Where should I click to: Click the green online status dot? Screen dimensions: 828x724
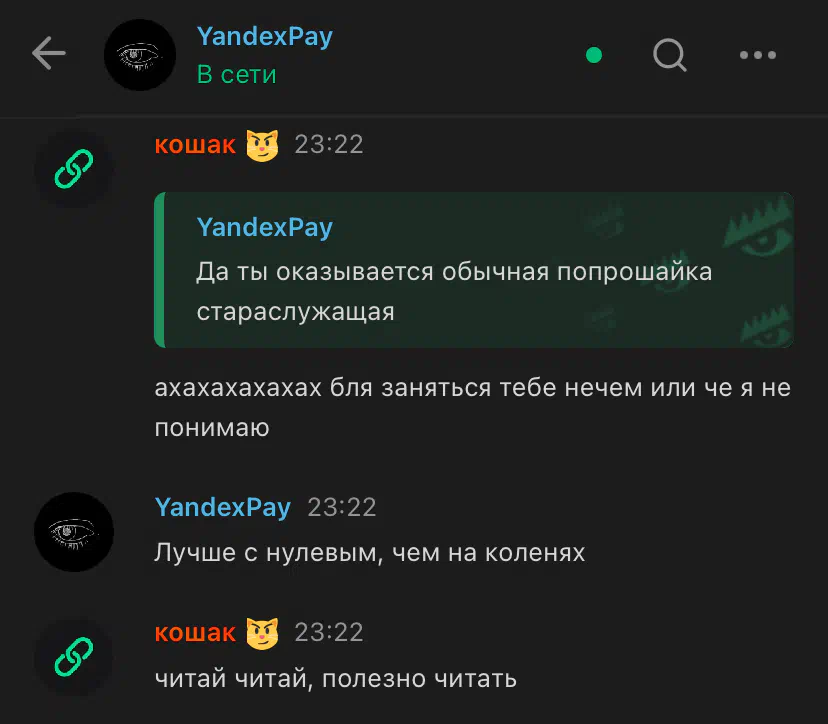coord(594,55)
